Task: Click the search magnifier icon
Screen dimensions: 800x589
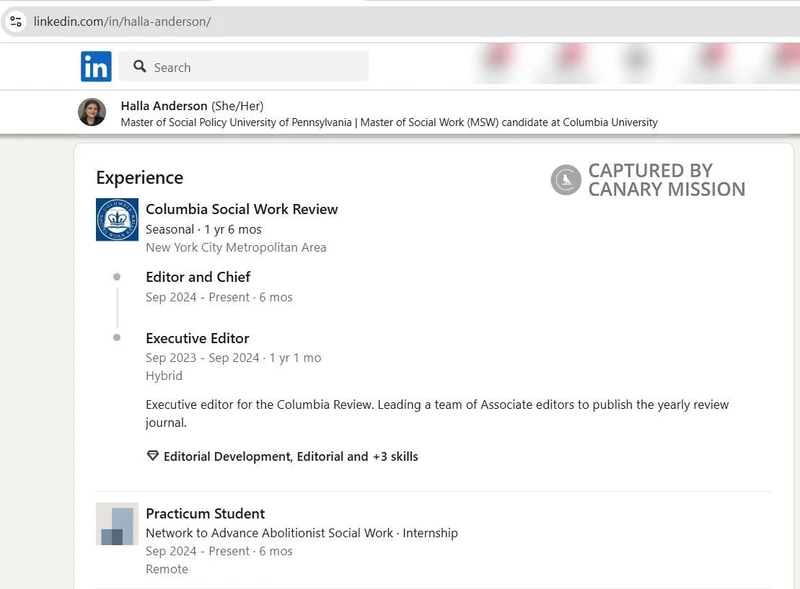Action: click(x=139, y=66)
